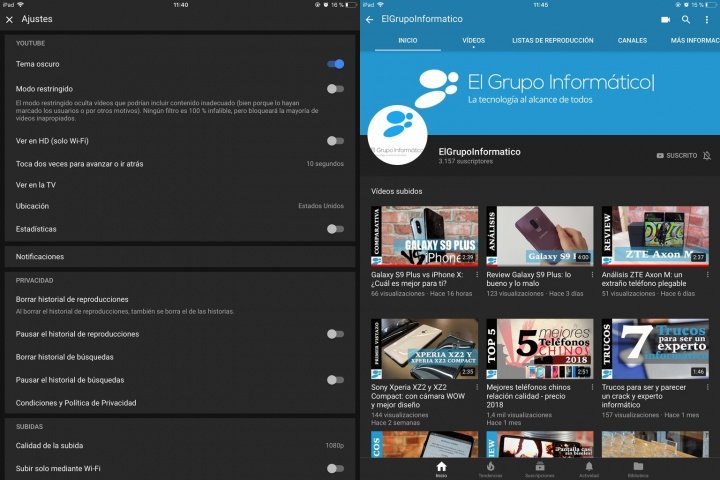Viewport: 720px width, 480px height.
Task: Tap the '3.157 suscriptores' count
Action: point(466,161)
